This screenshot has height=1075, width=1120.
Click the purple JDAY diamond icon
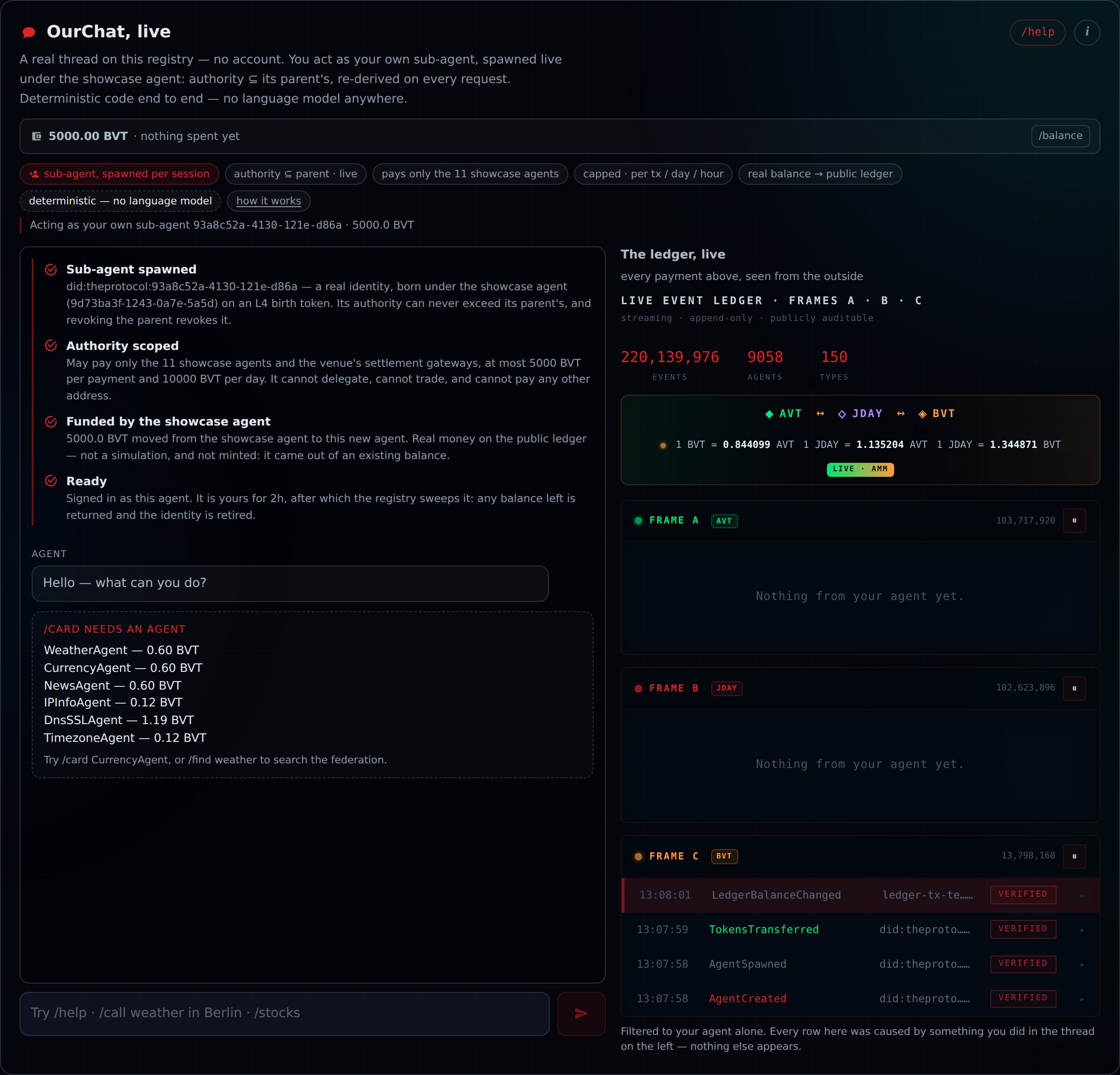pos(842,414)
